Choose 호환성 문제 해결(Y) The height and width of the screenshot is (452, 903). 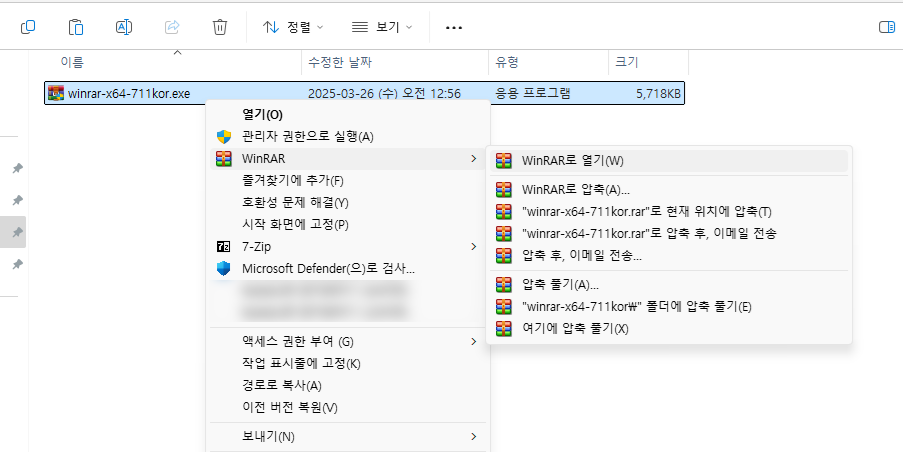pyautogui.click(x=350, y=203)
